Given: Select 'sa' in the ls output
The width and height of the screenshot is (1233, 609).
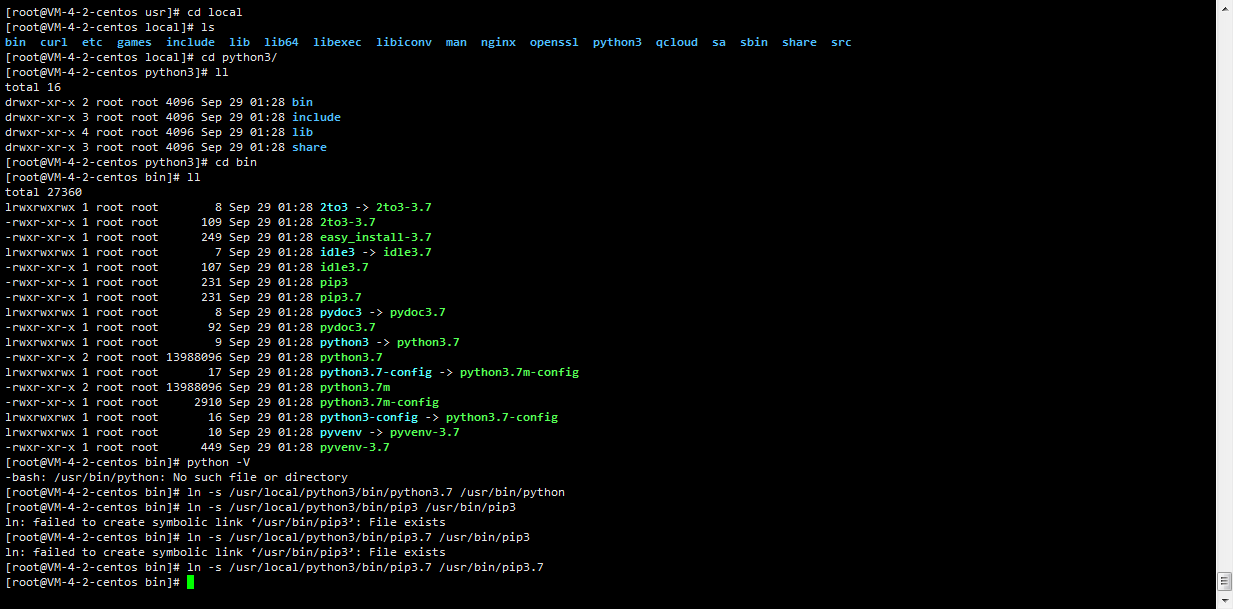Looking at the screenshot, I should click(x=719, y=42).
